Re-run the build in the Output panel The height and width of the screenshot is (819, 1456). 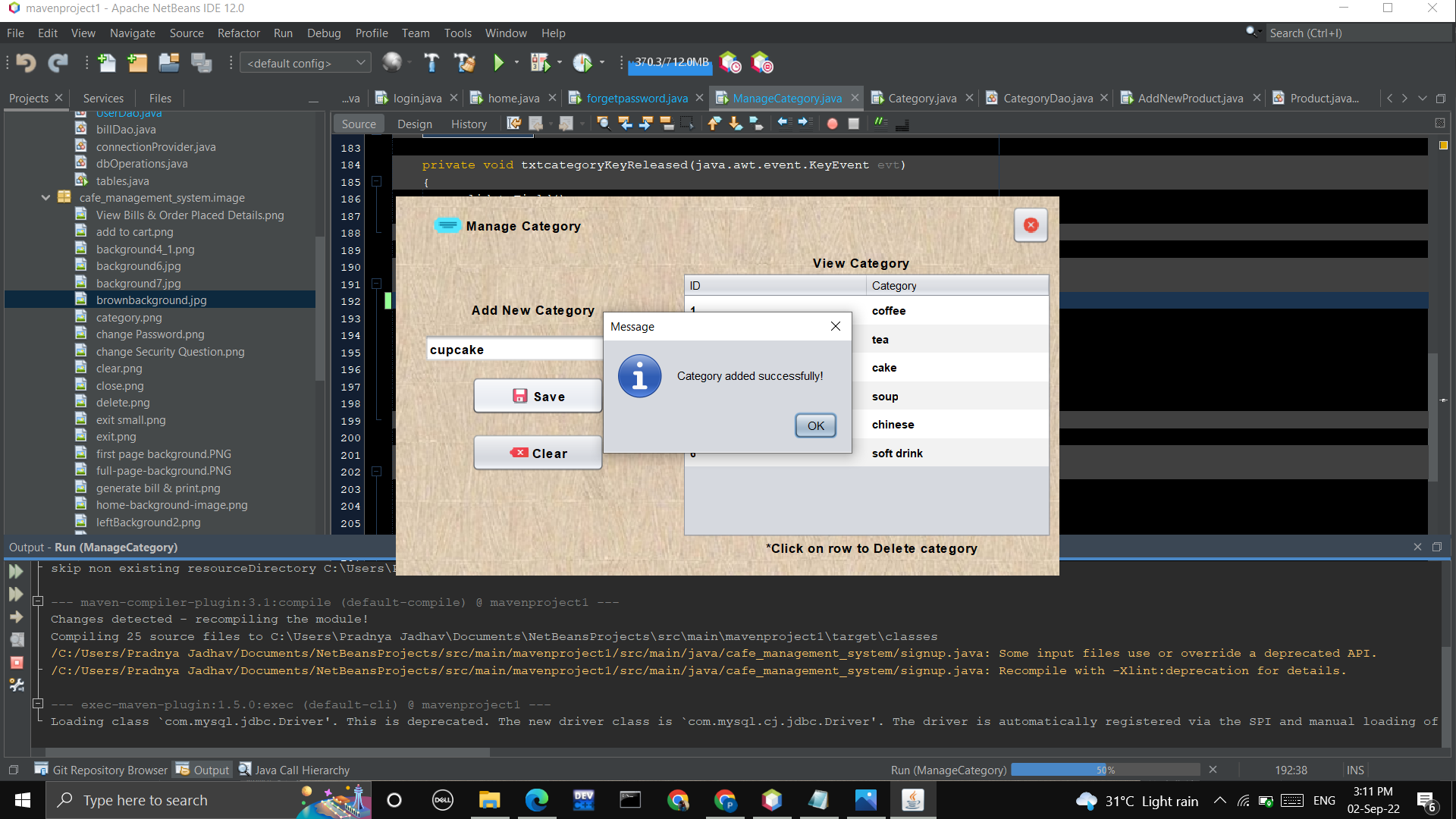16,572
